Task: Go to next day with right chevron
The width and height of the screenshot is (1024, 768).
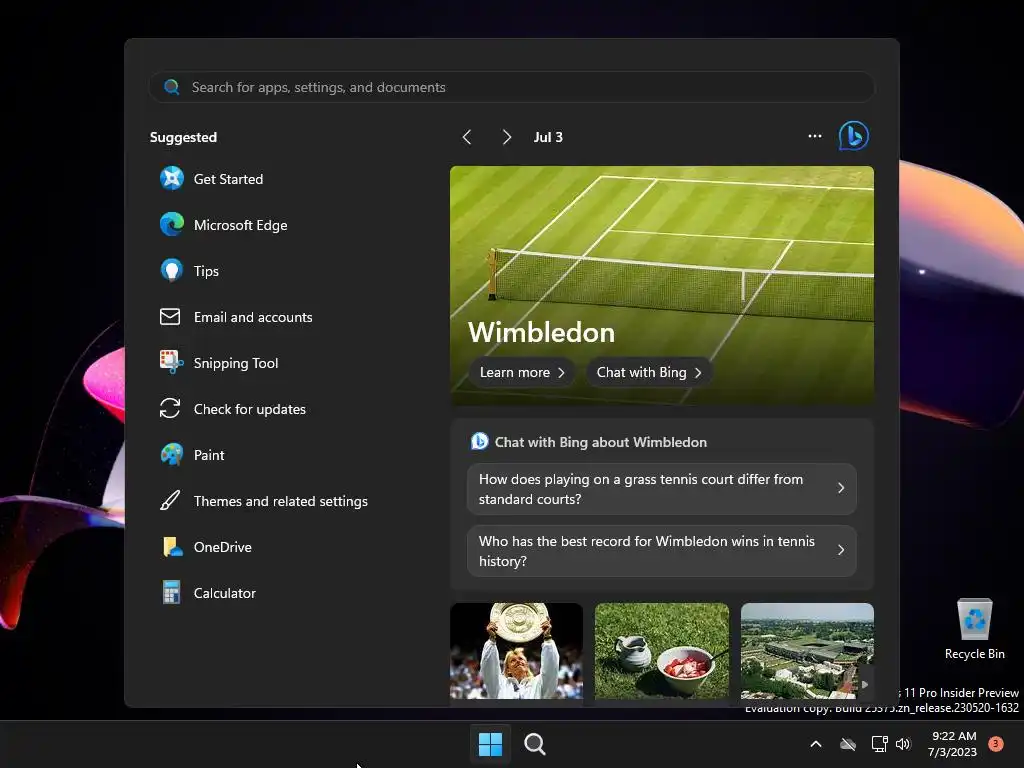Action: tap(507, 137)
